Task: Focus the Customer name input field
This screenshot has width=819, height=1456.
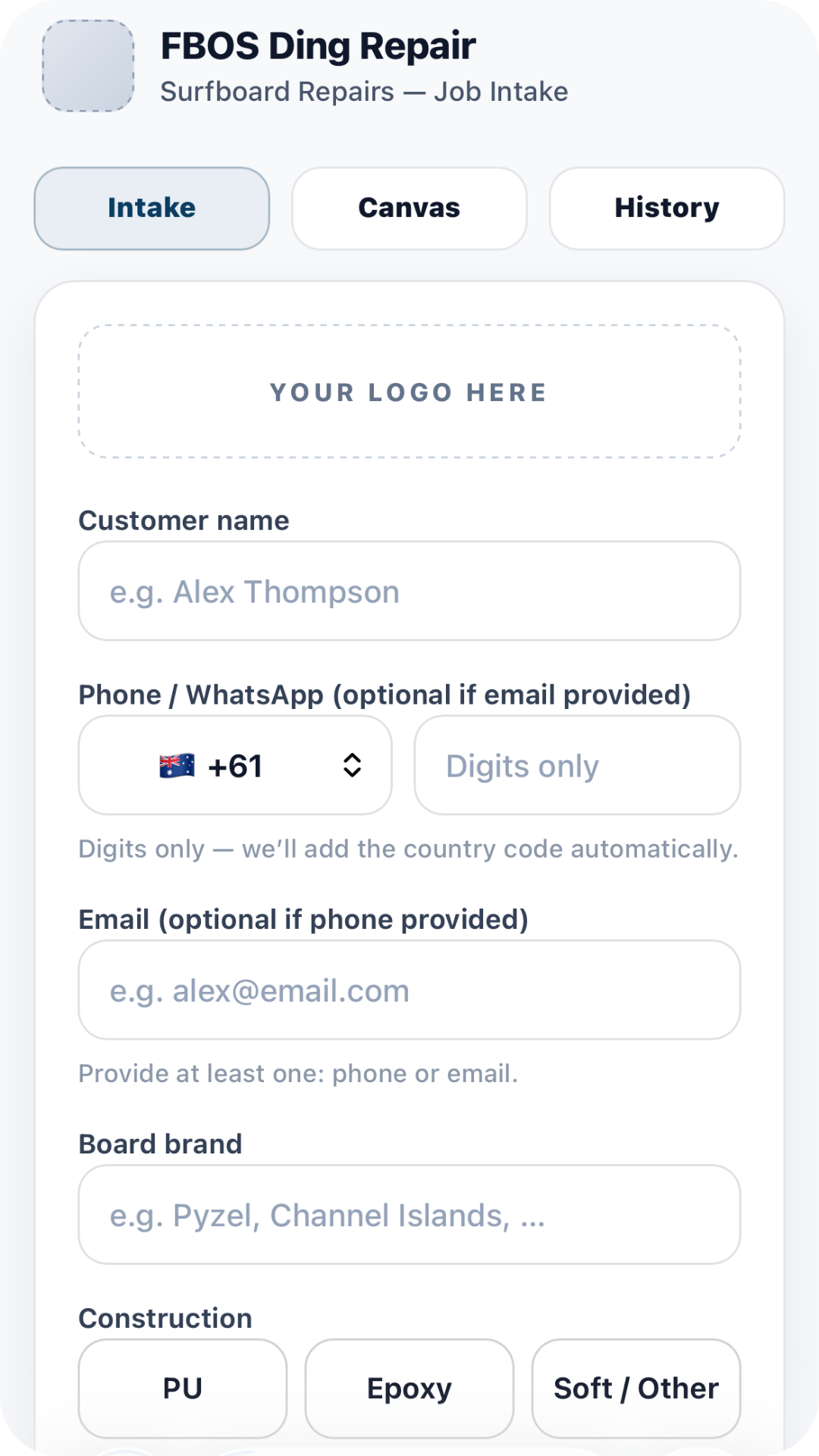Action: point(409,591)
